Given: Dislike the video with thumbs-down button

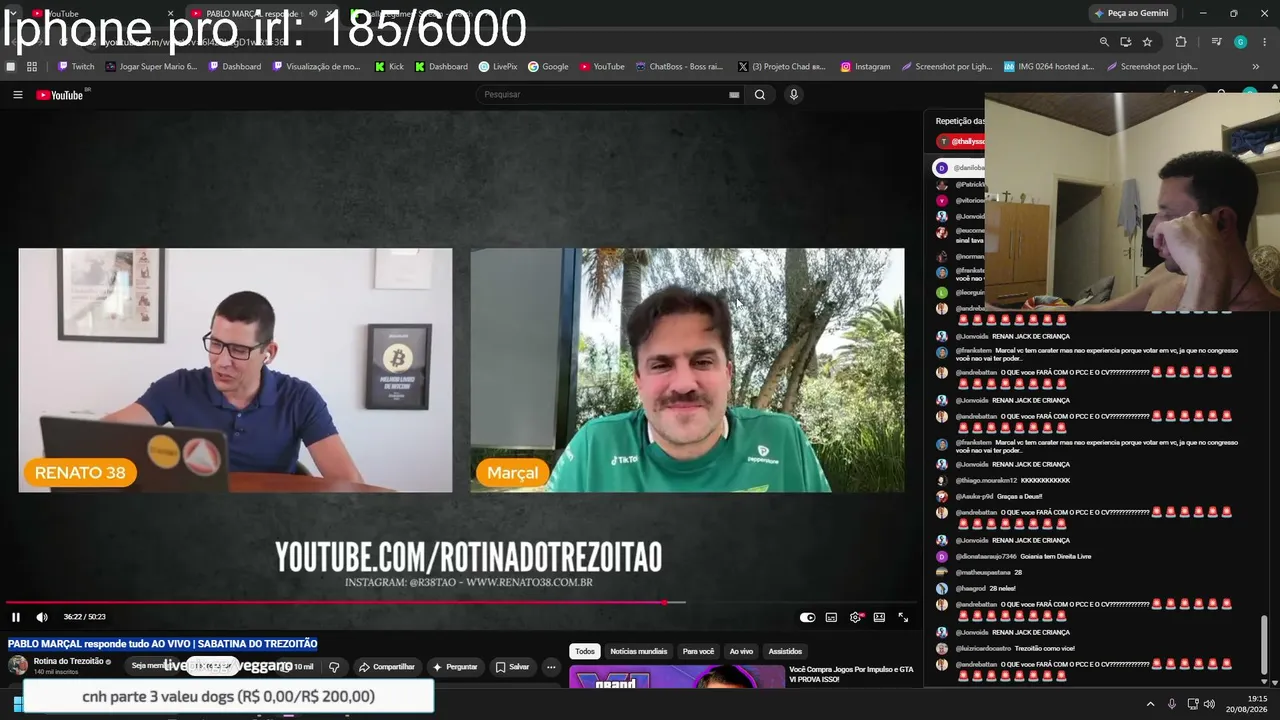Looking at the screenshot, I should click(x=334, y=667).
